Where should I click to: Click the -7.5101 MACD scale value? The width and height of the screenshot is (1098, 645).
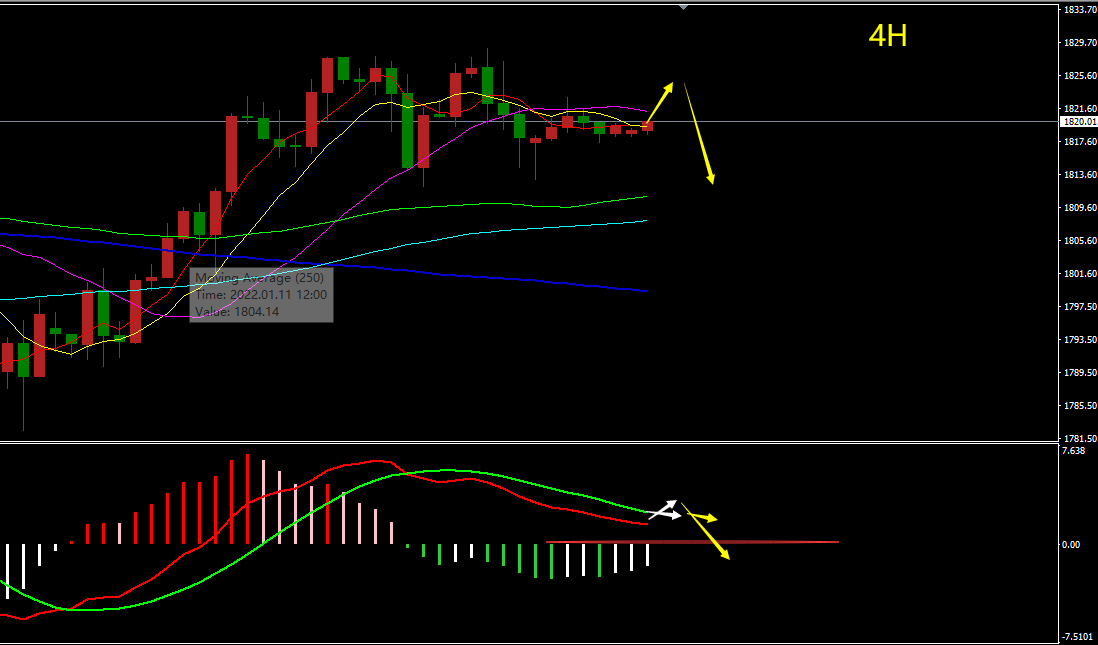1078,637
